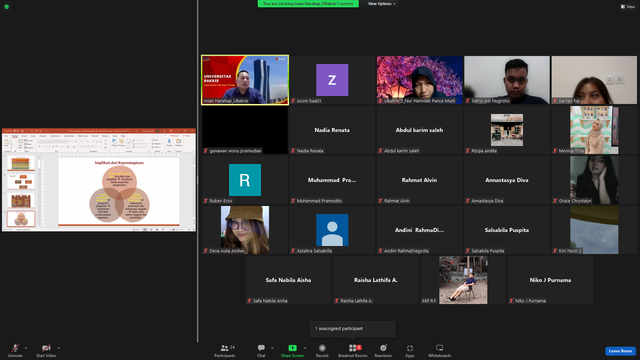Viewport: 640px width, 360px height.
Task: Select the berlian fvp video tile
Action: [594, 80]
